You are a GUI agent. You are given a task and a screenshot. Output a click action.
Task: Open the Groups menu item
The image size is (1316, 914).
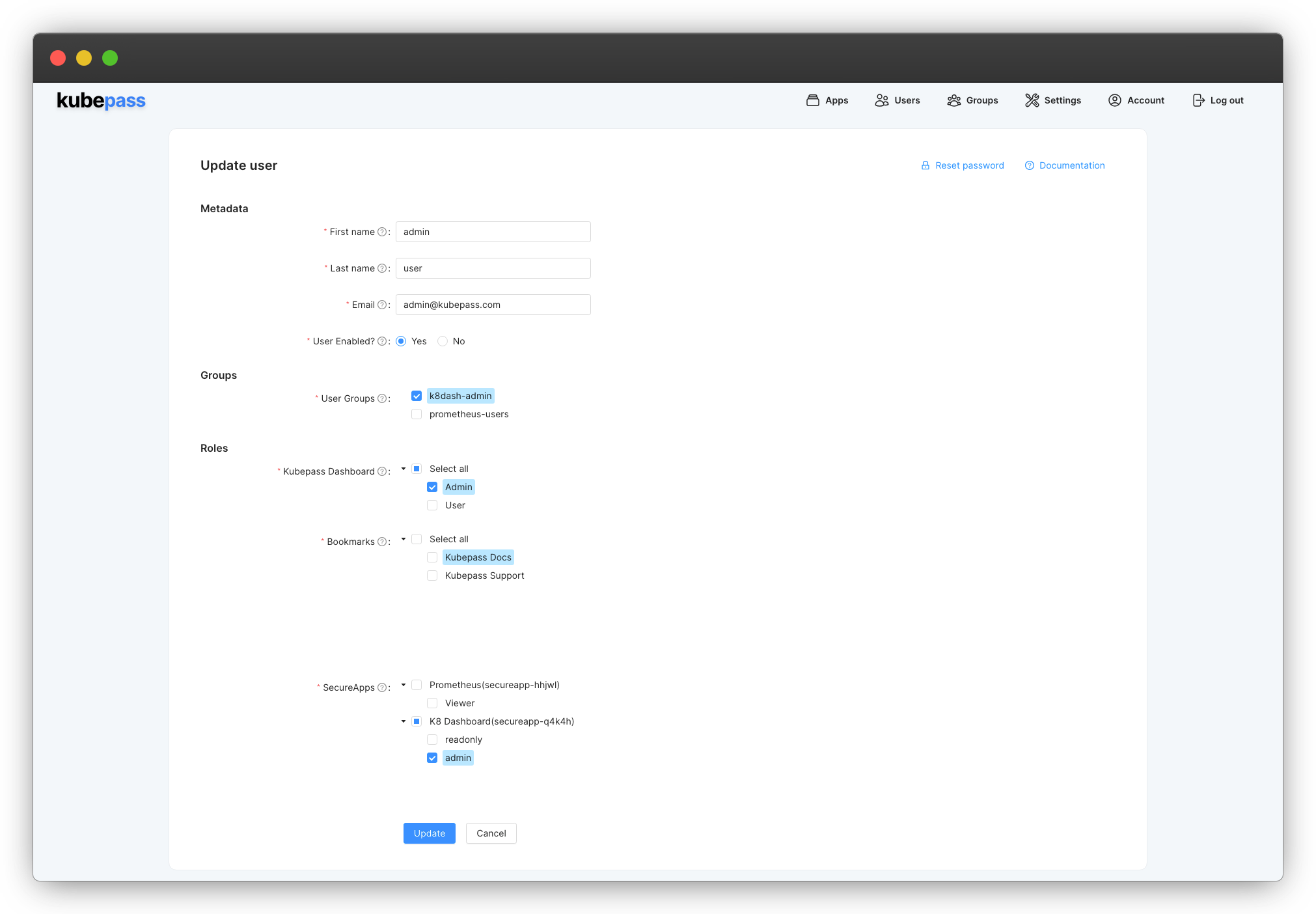[981, 100]
